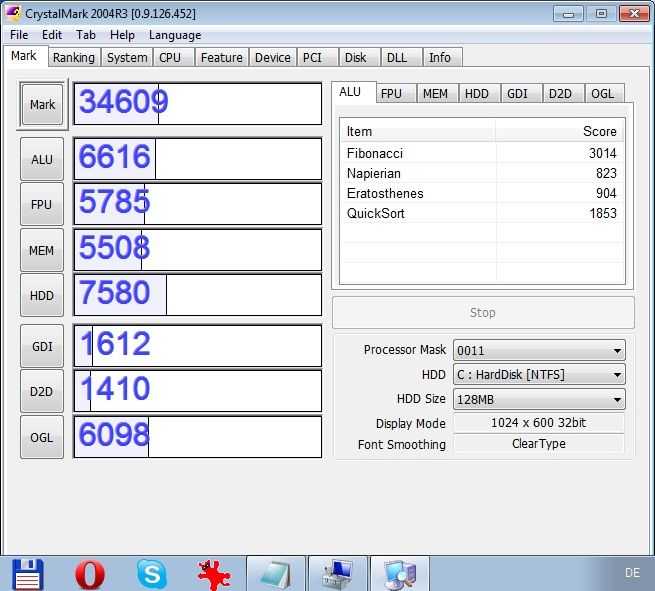Screen dimensions: 655x591
Task: Run the OGL benchmark button
Action: pyautogui.click(x=42, y=437)
